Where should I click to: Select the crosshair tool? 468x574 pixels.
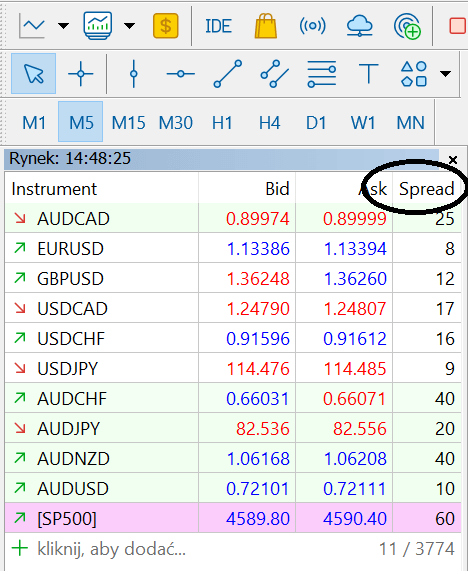click(x=81, y=74)
